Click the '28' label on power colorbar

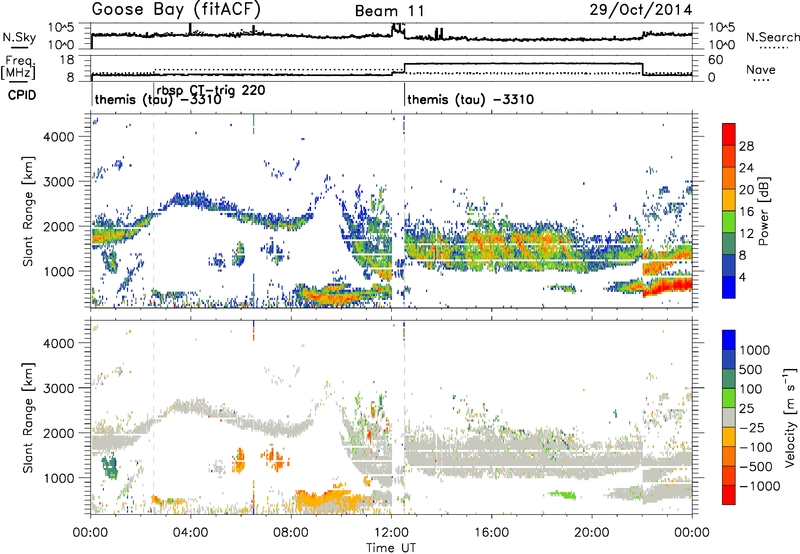tap(746, 146)
